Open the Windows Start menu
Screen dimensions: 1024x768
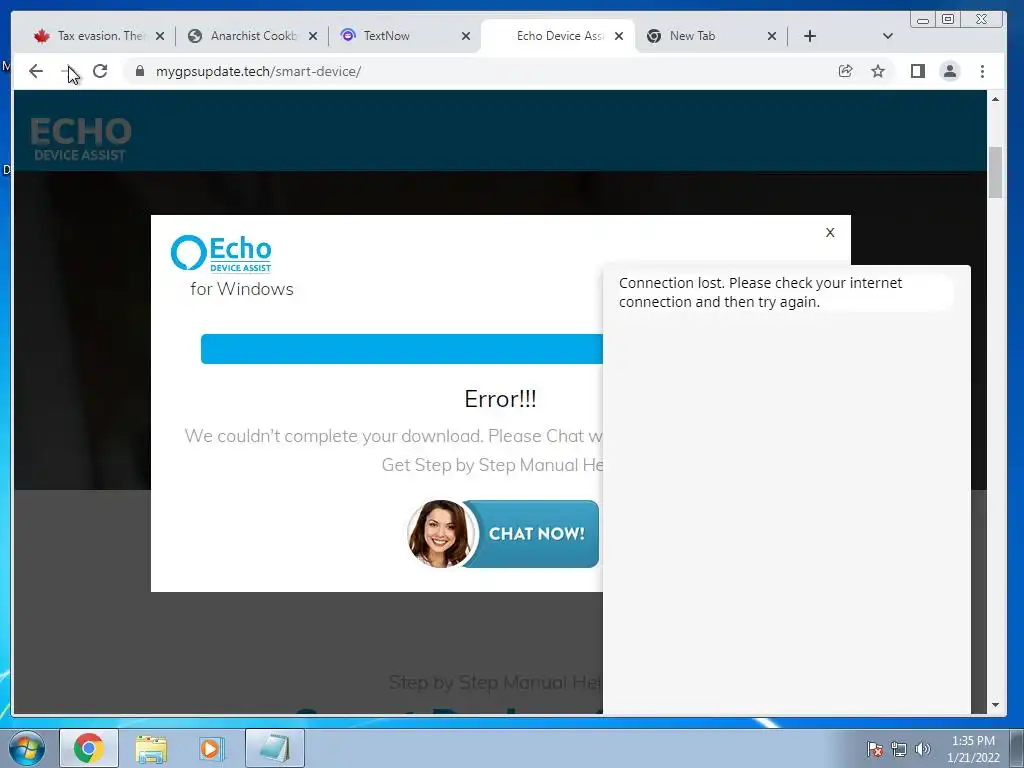(x=27, y=748)
